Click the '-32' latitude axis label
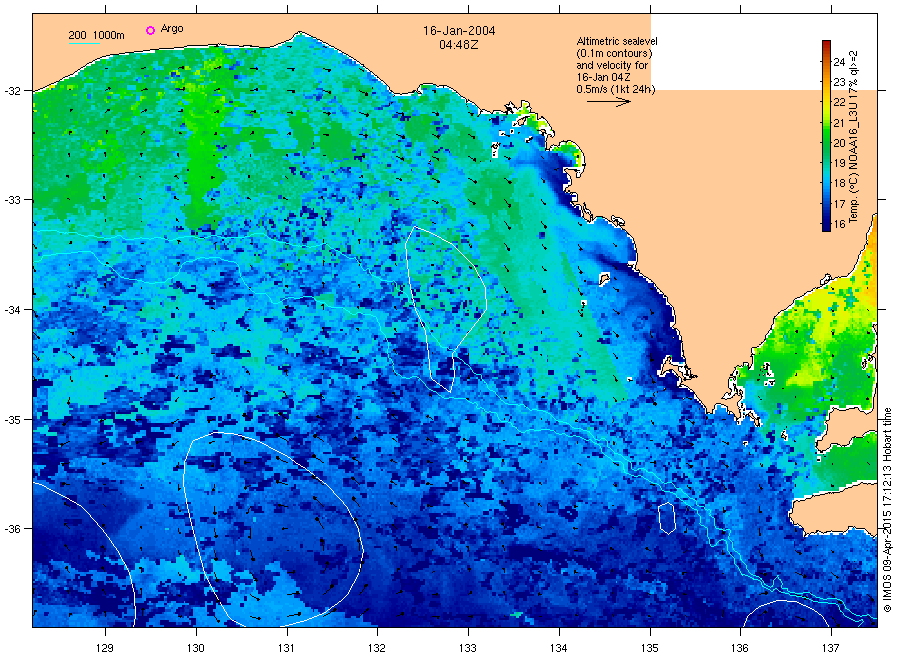Image resolution: width=900 pixels, height=660 pixels. pyautogui.click(x=13, y=91)
